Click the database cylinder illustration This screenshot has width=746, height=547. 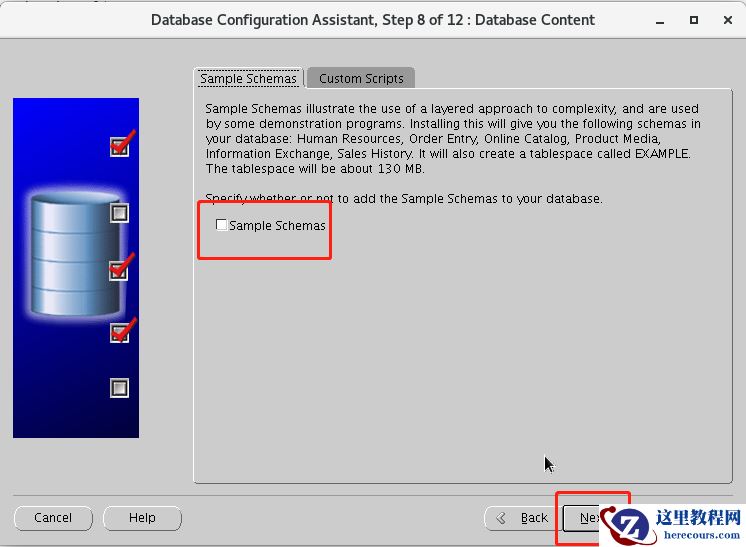(x=75, y=254)
